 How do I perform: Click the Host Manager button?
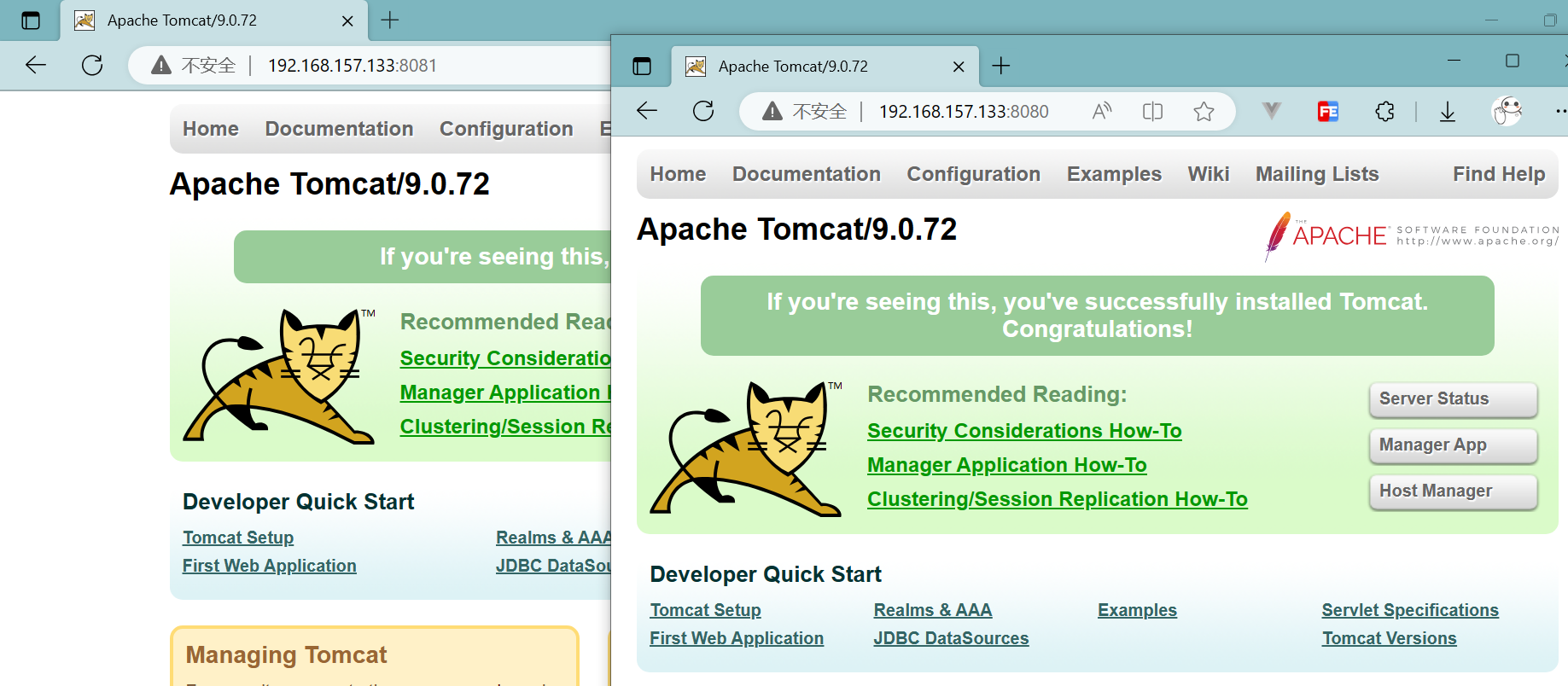tap(1453, 491)
